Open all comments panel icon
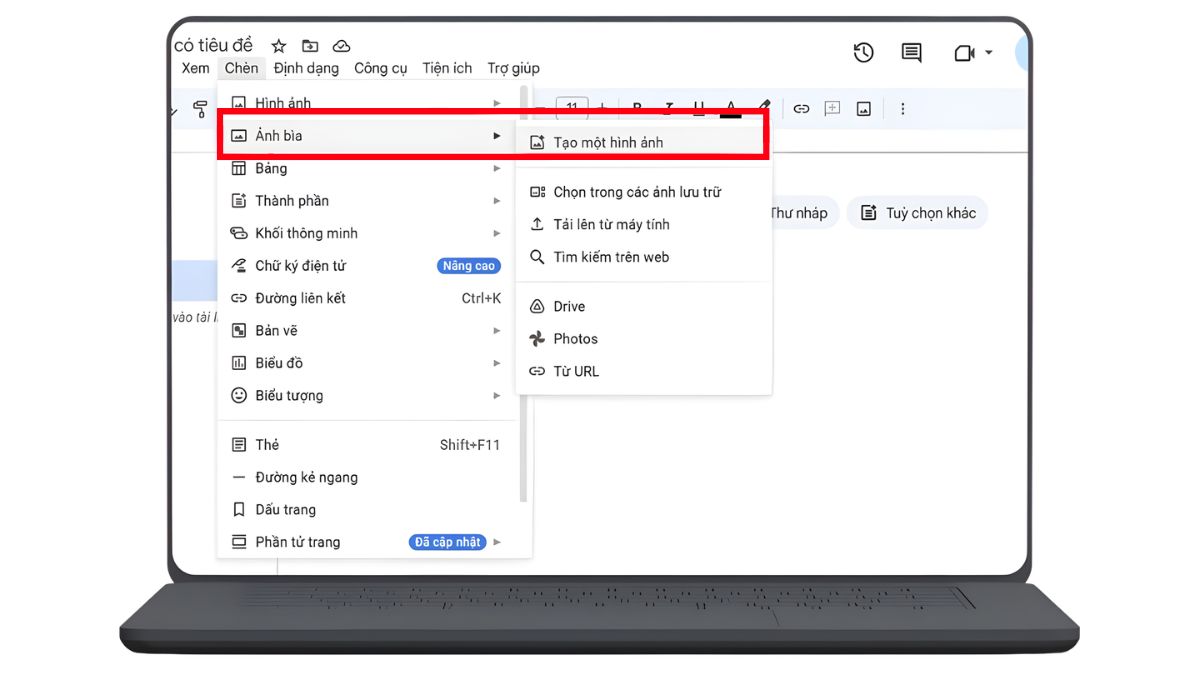The width and height of the screenshot is (1200, 675). 910,53
